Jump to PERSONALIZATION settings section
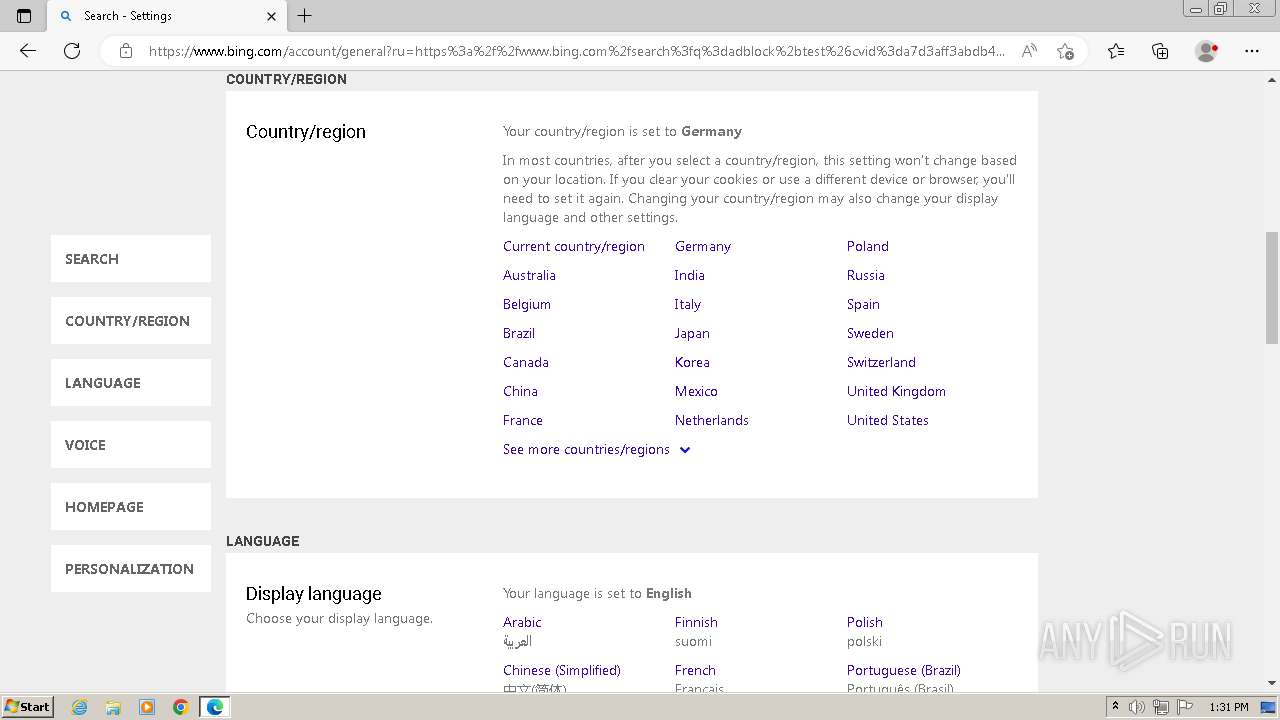 (x=131, y=569)
